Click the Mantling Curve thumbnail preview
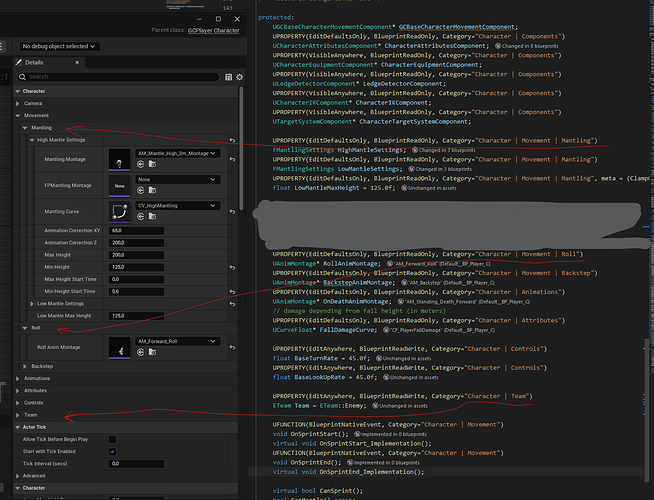Image resolution: width=654 pixels, height=500 pixels. point(120,212)
